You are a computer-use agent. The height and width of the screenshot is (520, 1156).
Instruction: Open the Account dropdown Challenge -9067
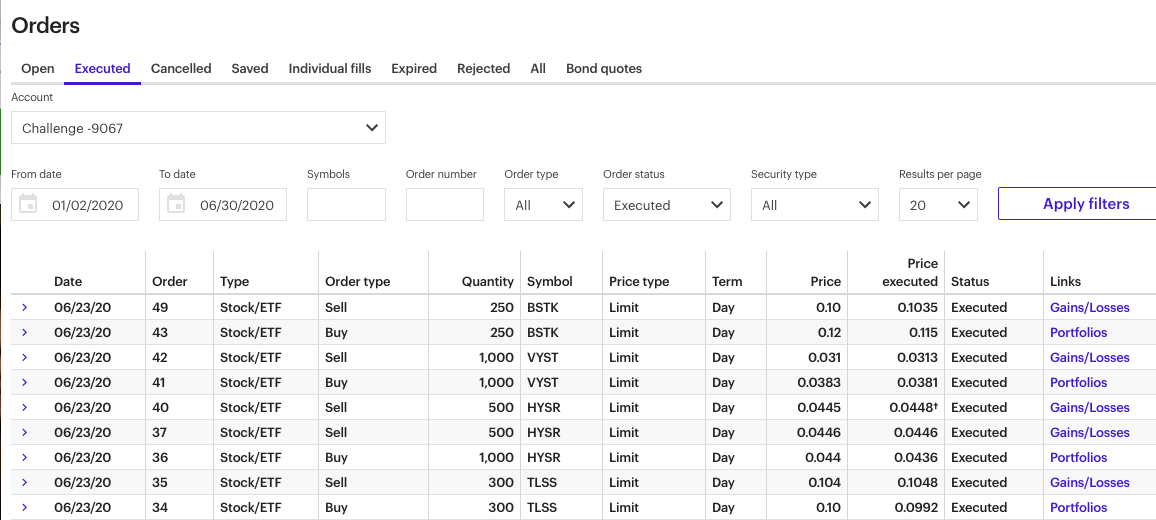coord(198,128)
